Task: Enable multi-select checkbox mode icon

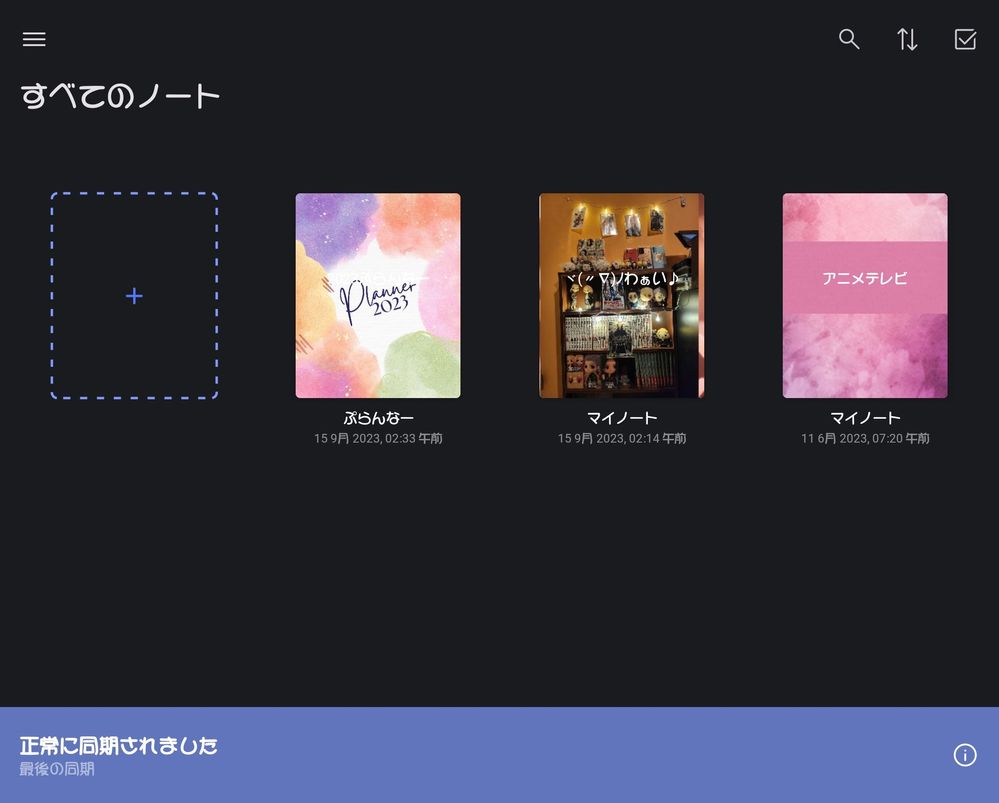Action: [965, 40]
